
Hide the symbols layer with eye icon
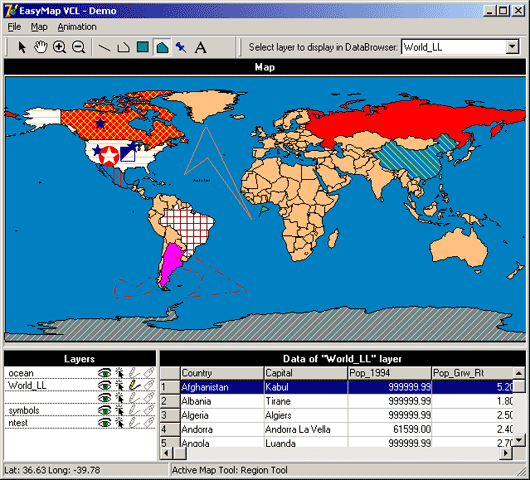pos(104,410)
